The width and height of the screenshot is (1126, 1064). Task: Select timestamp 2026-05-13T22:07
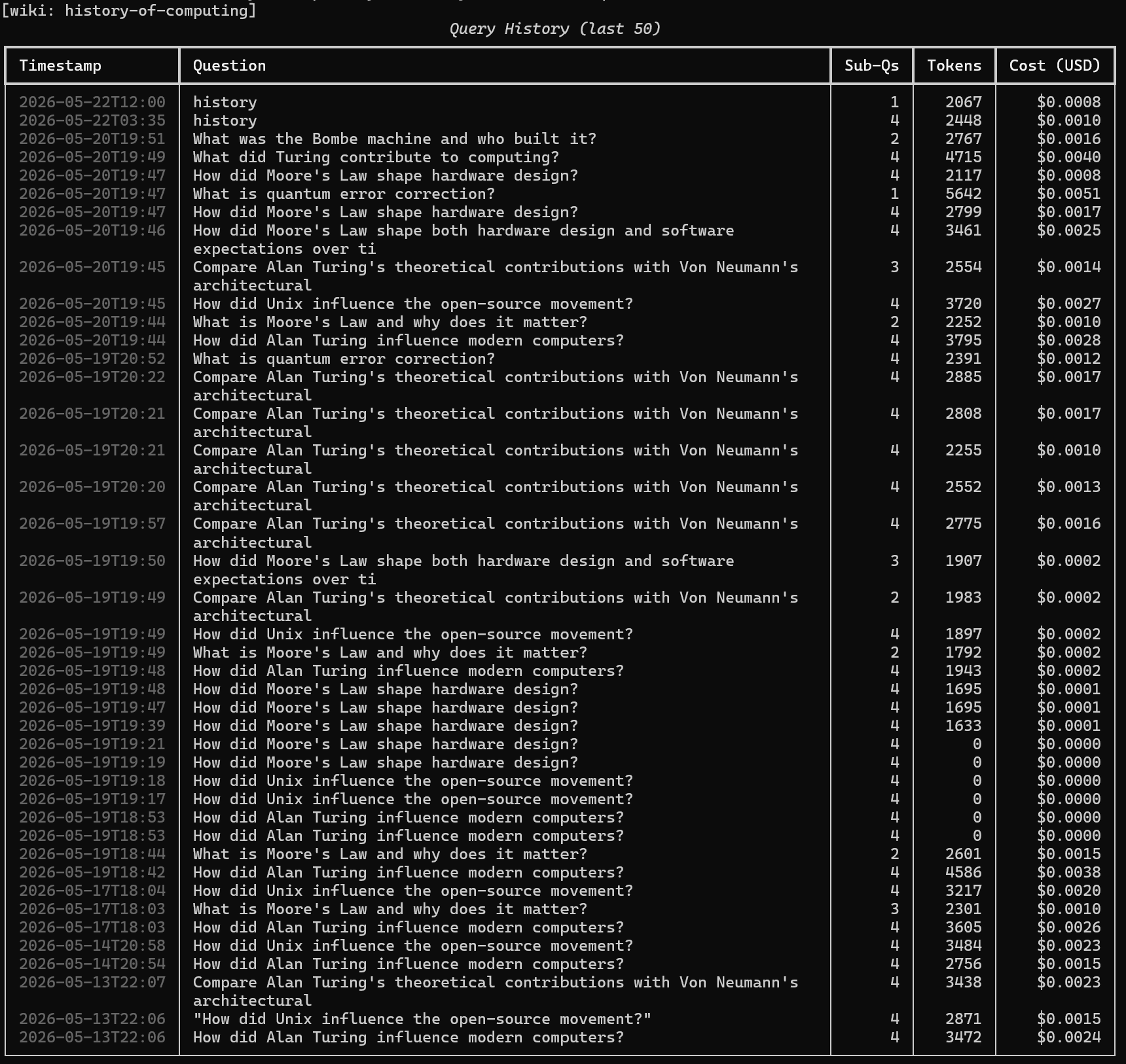point(92,982)
